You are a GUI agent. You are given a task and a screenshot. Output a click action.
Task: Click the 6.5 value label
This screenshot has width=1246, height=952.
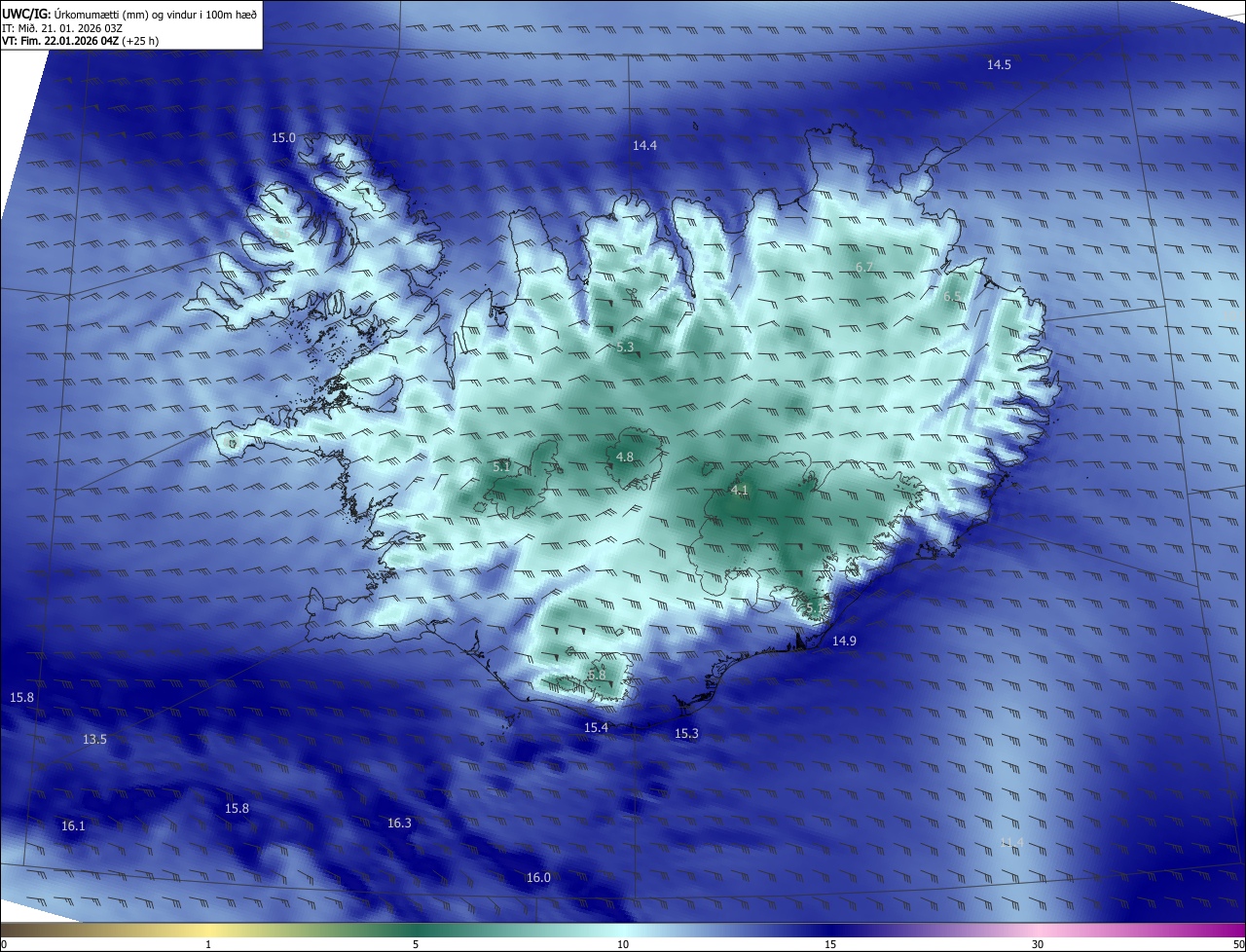952,297
